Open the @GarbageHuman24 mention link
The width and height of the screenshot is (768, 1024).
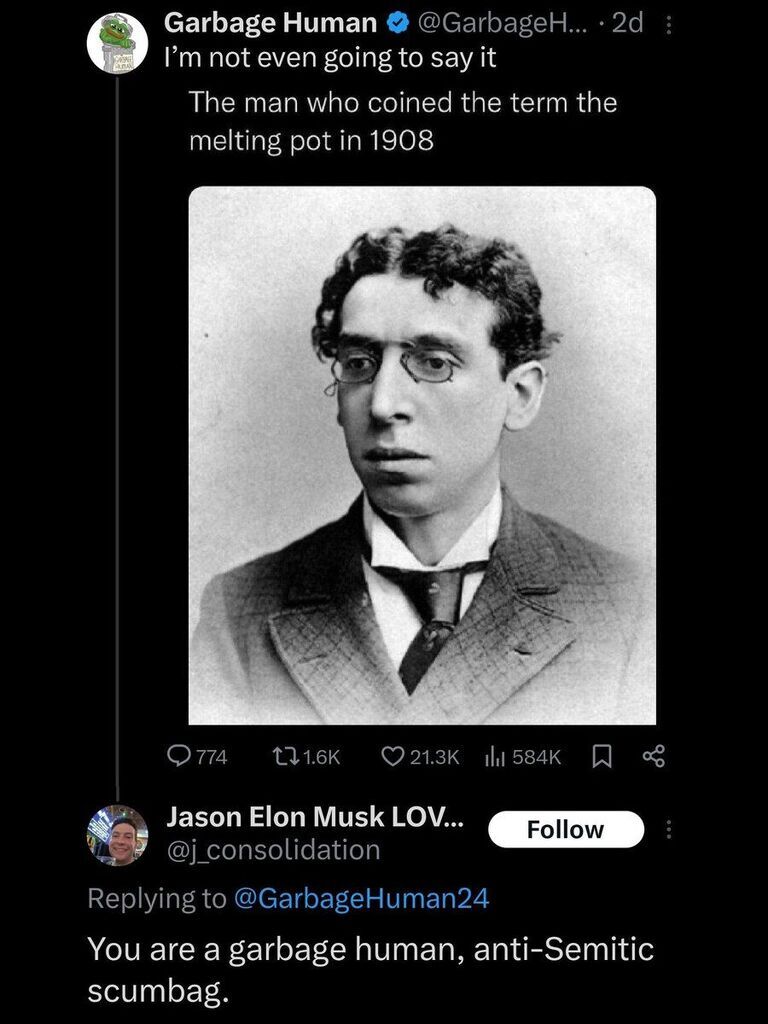[360, 899]
